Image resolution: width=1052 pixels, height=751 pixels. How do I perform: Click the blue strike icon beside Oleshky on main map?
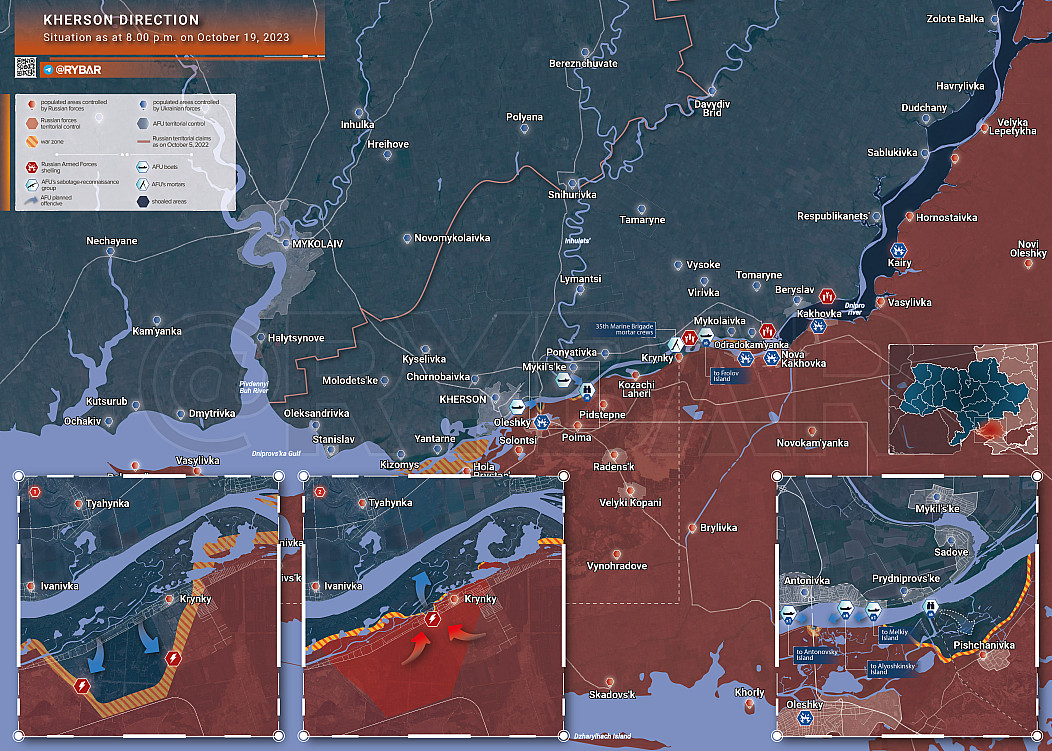tap(541, 422)
